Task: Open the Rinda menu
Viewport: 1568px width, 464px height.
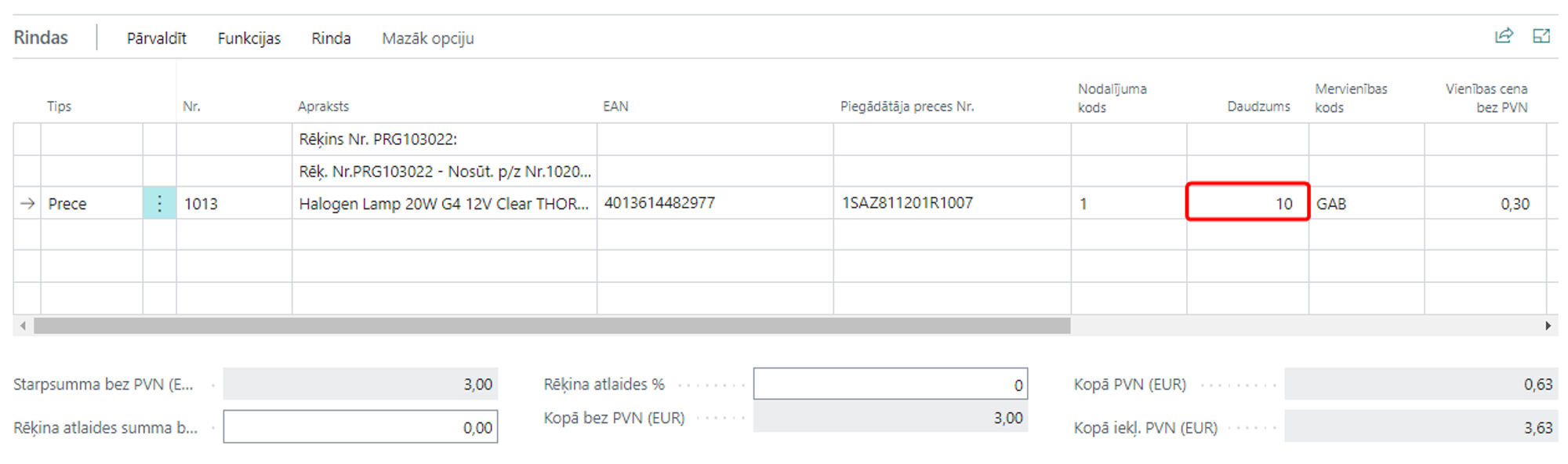Action: coord(331,38)
